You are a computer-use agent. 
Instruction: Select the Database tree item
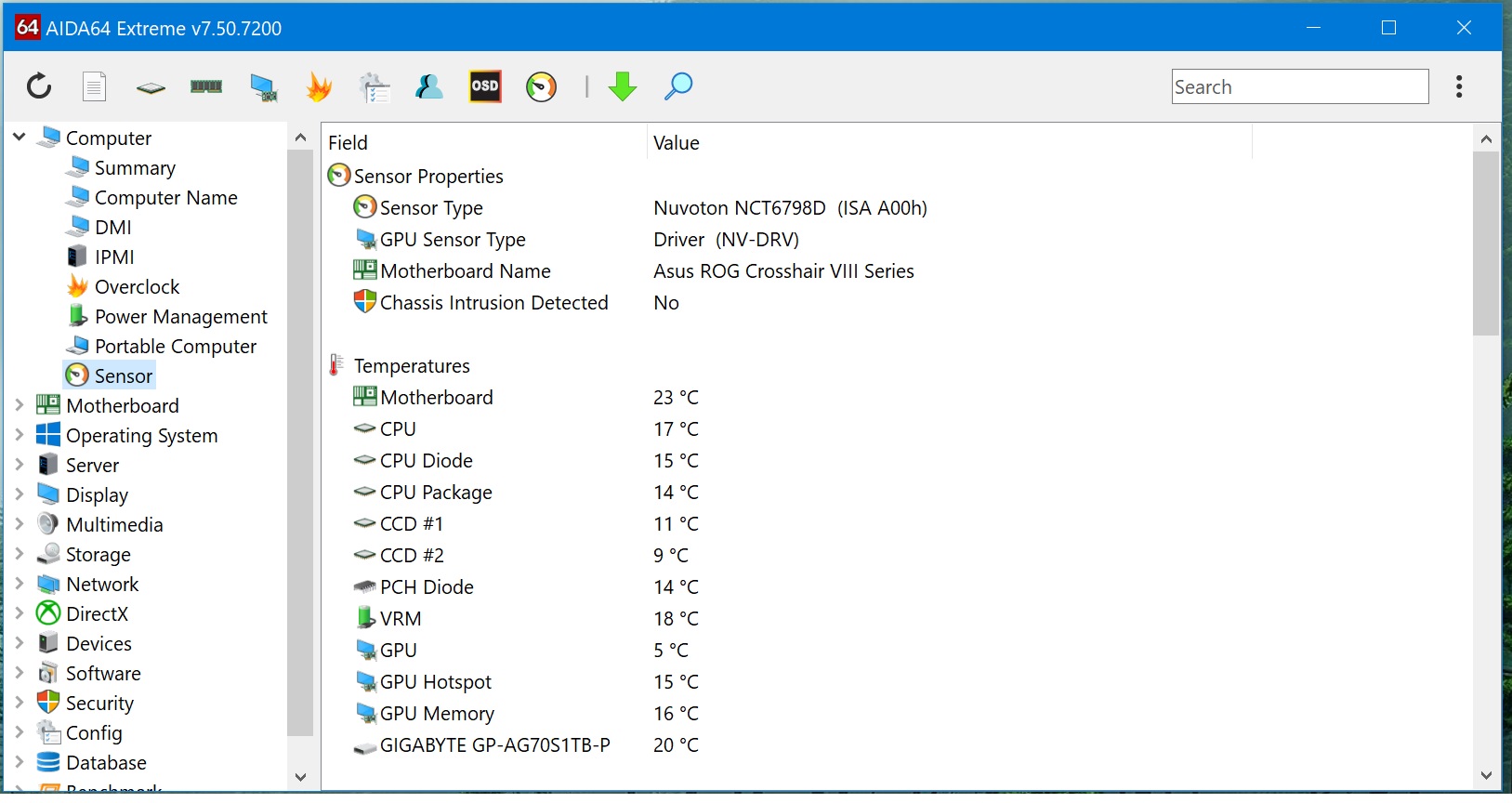tap(106, 762)
